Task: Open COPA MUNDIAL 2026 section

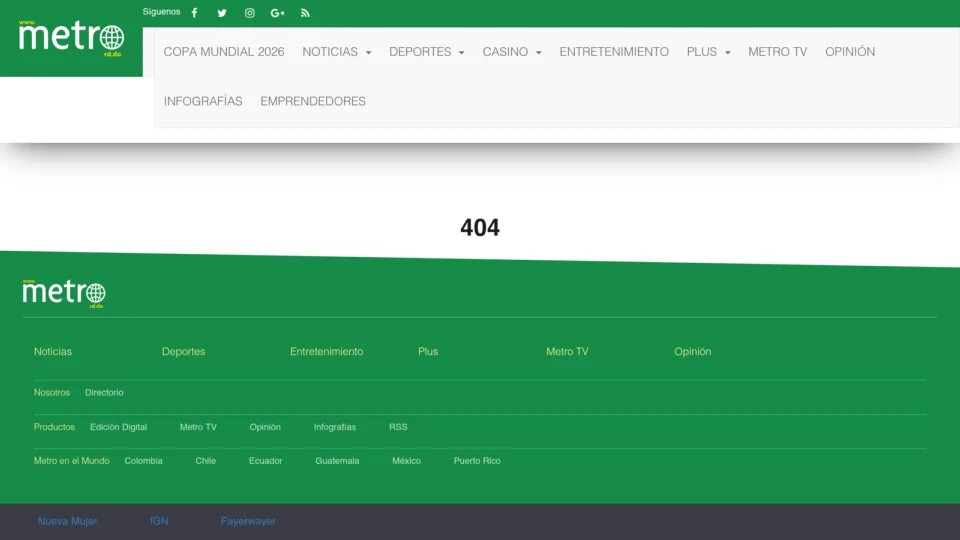Action: click(224, 52)
